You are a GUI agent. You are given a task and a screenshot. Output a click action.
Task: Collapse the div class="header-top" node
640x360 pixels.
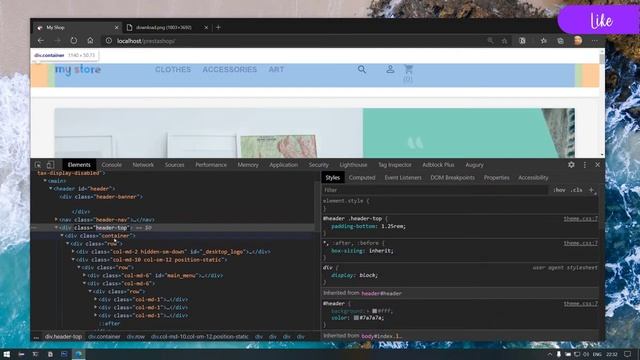[x=56, y=227]
